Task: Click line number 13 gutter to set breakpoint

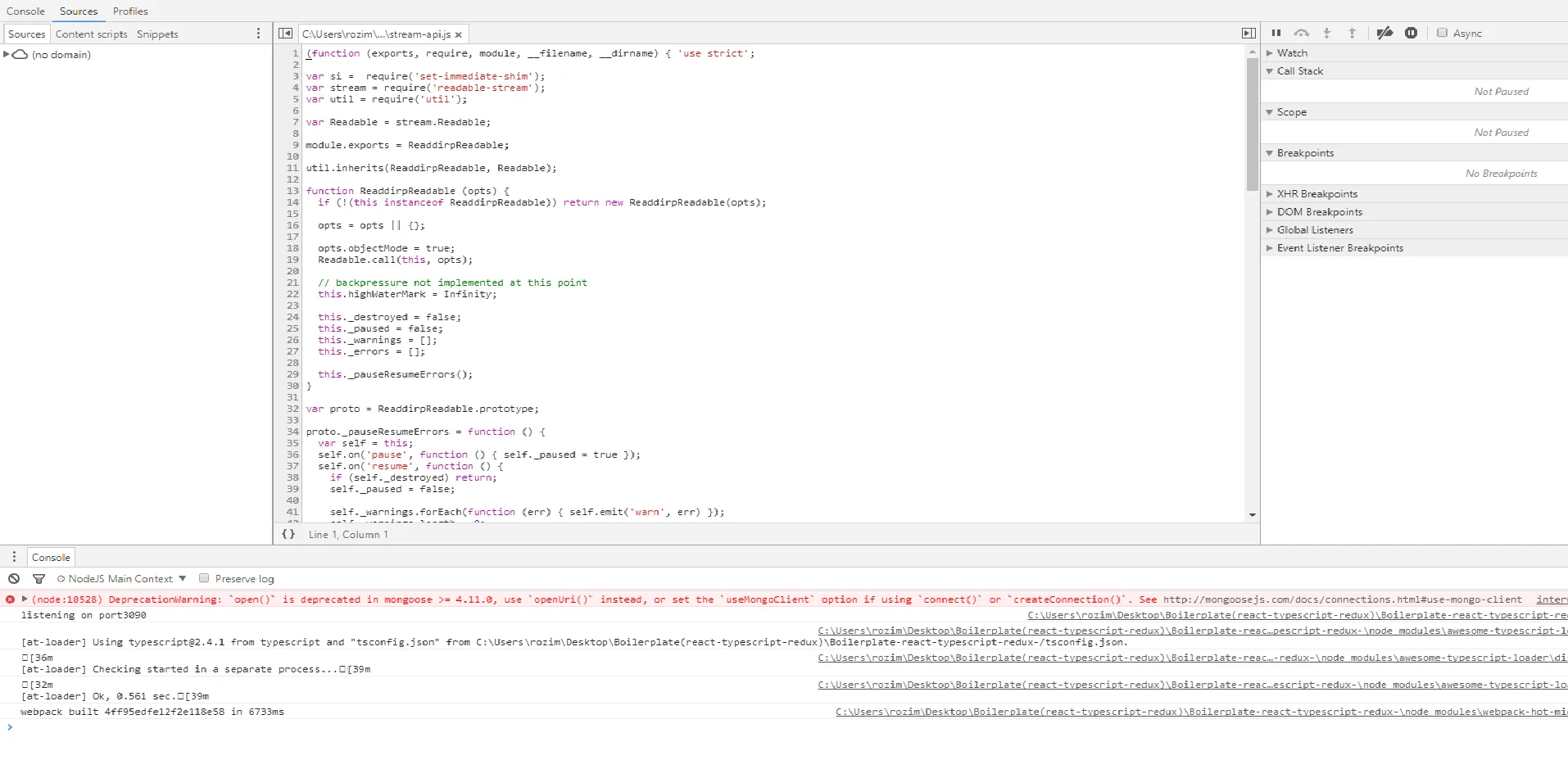Action: click(292, 191)
